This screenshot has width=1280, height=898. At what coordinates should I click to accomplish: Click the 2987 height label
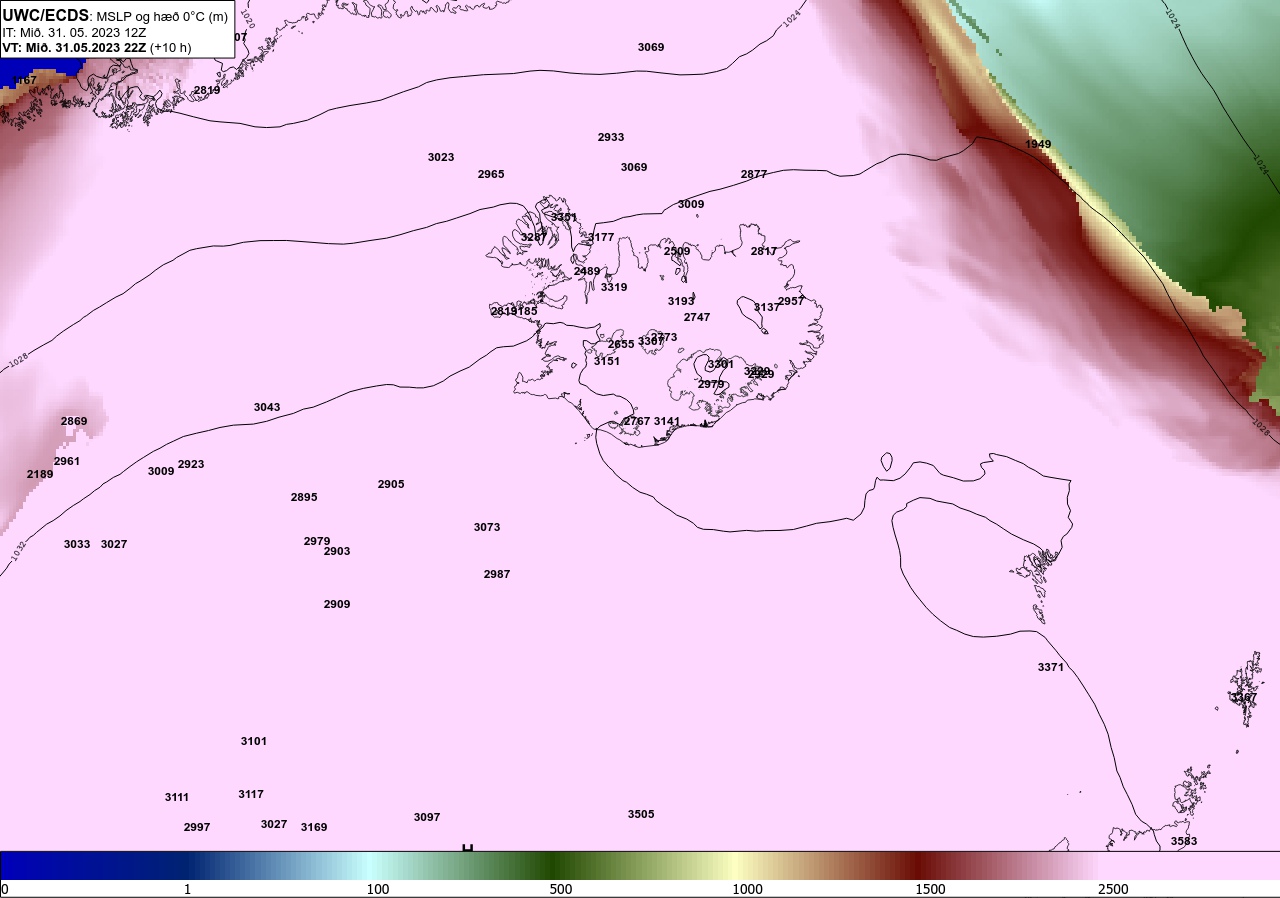point(497,574)
